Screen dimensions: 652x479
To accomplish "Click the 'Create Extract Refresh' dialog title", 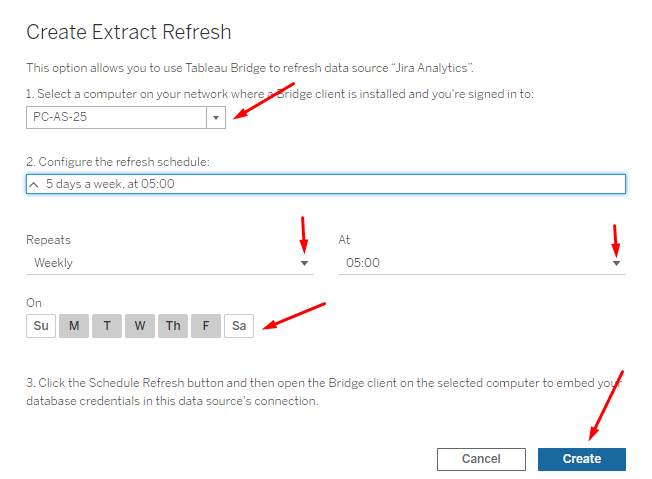I will click(x=129, y=32).
